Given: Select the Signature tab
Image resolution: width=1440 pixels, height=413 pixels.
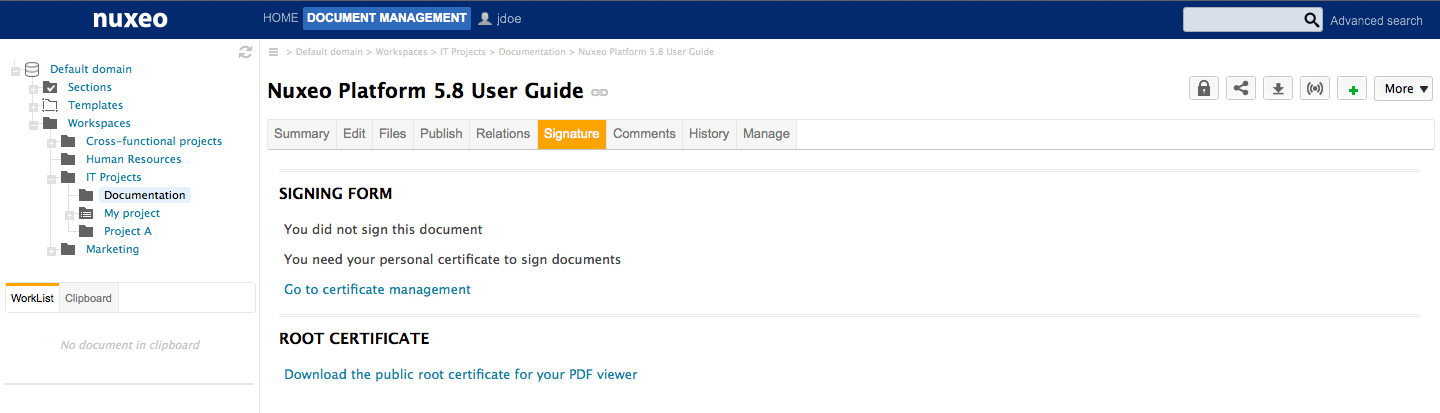Looking at the screenshot, I should coord(572,134).
